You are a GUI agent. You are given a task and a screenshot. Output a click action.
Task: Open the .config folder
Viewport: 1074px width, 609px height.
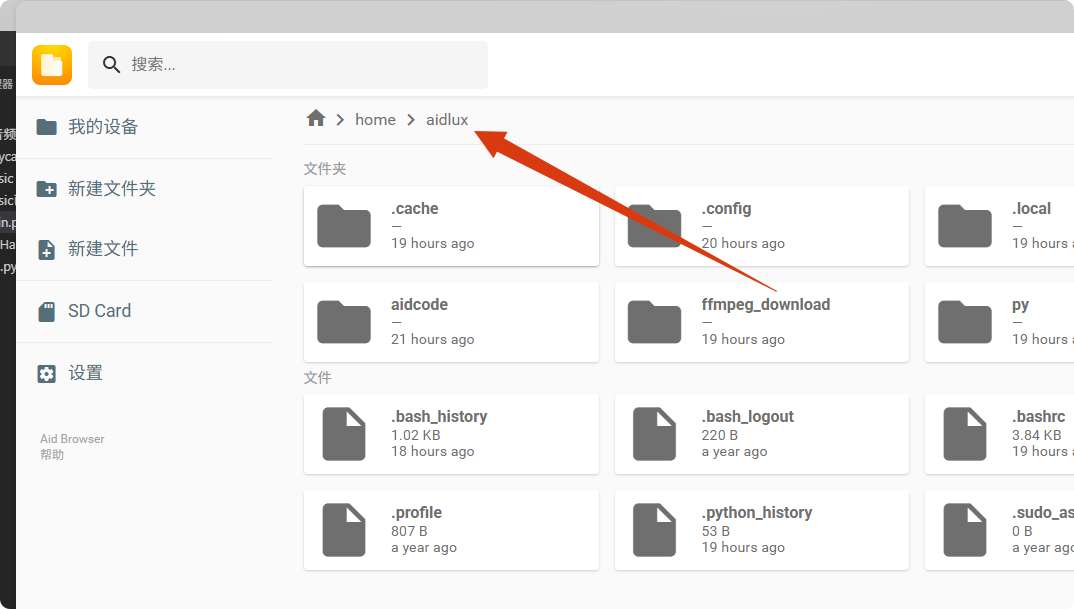coord(761,226)
